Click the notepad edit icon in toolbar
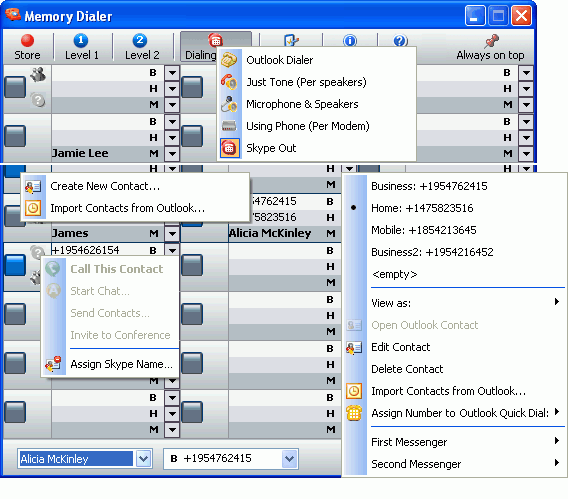The height and width of the screenshot is (499, 568). tap(291, 40)
